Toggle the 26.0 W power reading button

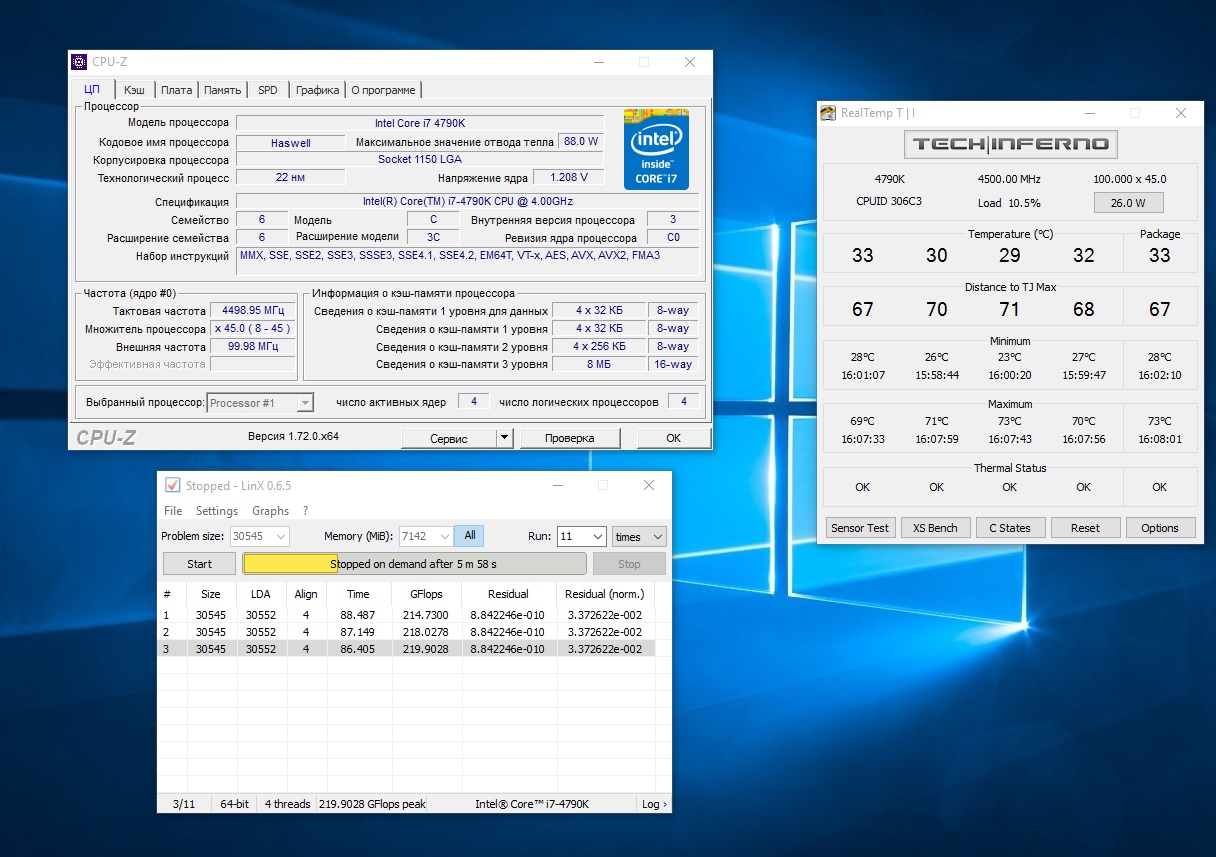(x=1128, y=203)
